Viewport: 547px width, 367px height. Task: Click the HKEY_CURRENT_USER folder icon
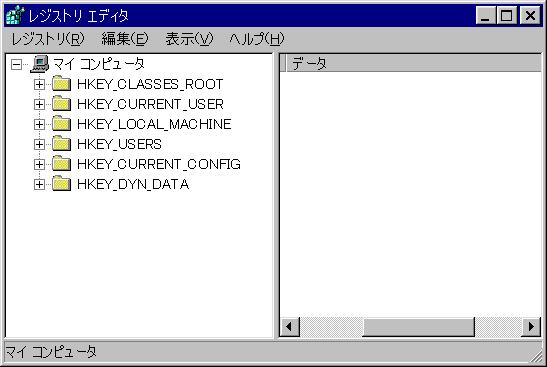pyautogui.click(x=61, y=104)
